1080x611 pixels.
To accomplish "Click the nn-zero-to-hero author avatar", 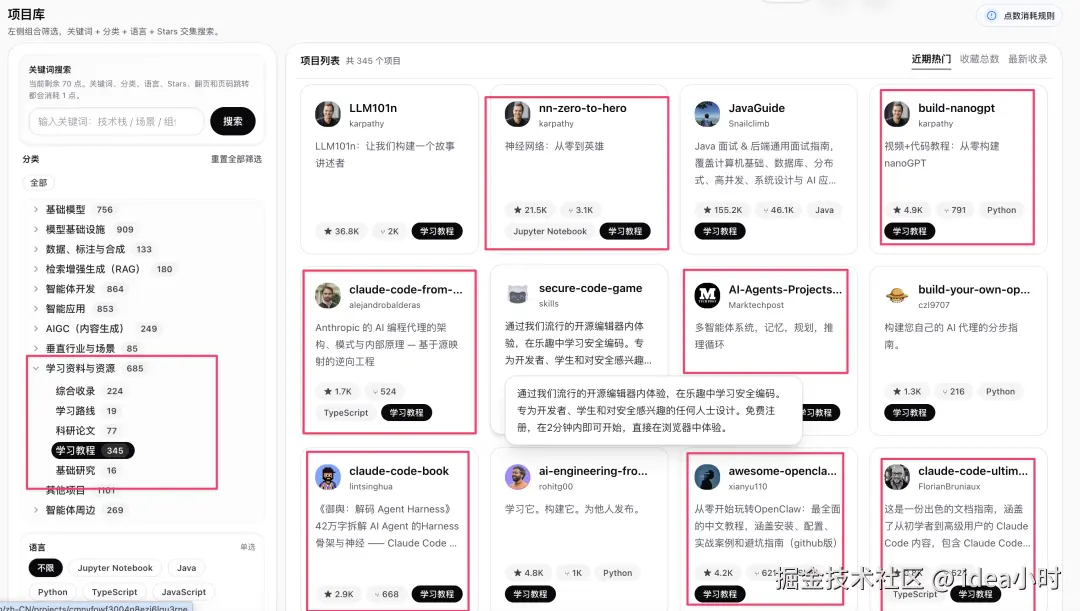I will point(517,114).
